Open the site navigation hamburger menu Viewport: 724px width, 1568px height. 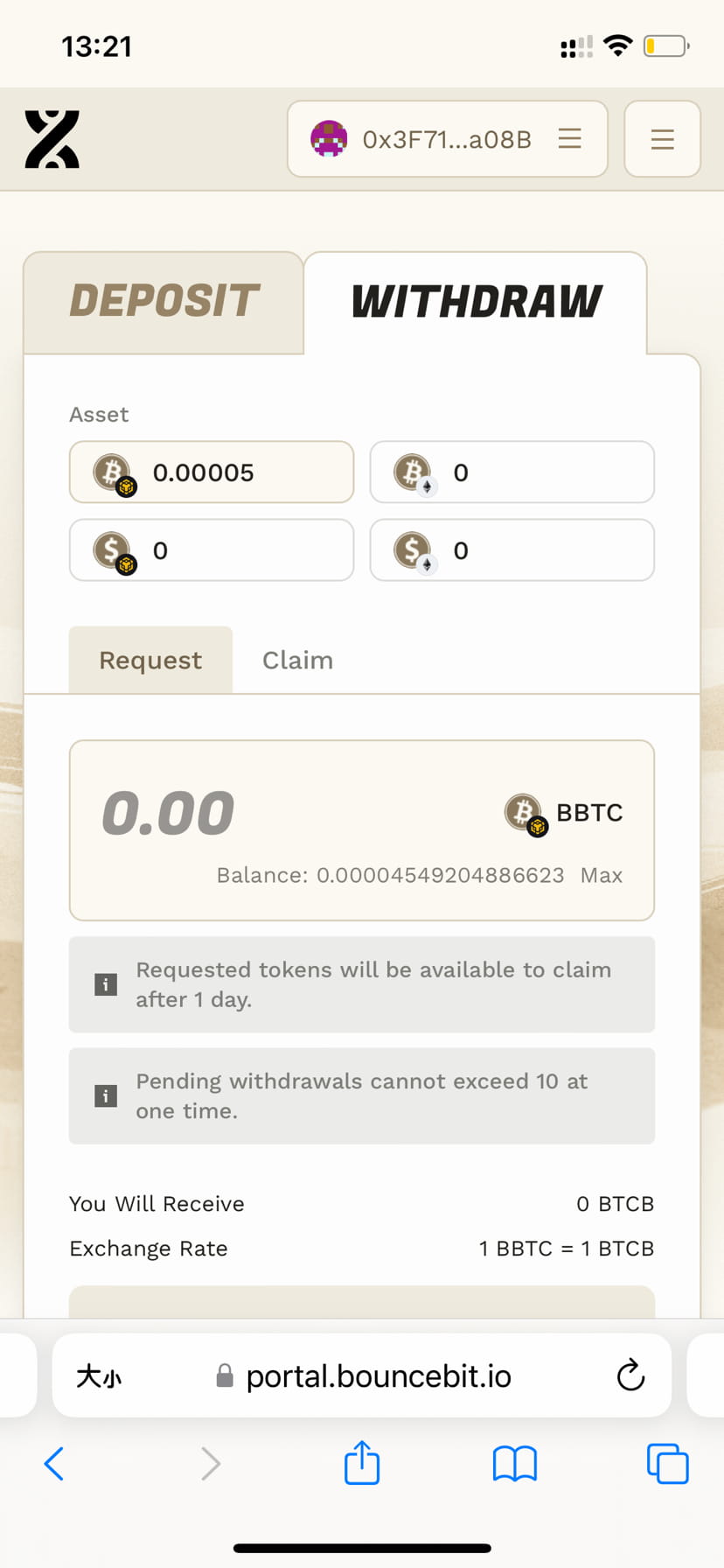click(x=662, y=138)
